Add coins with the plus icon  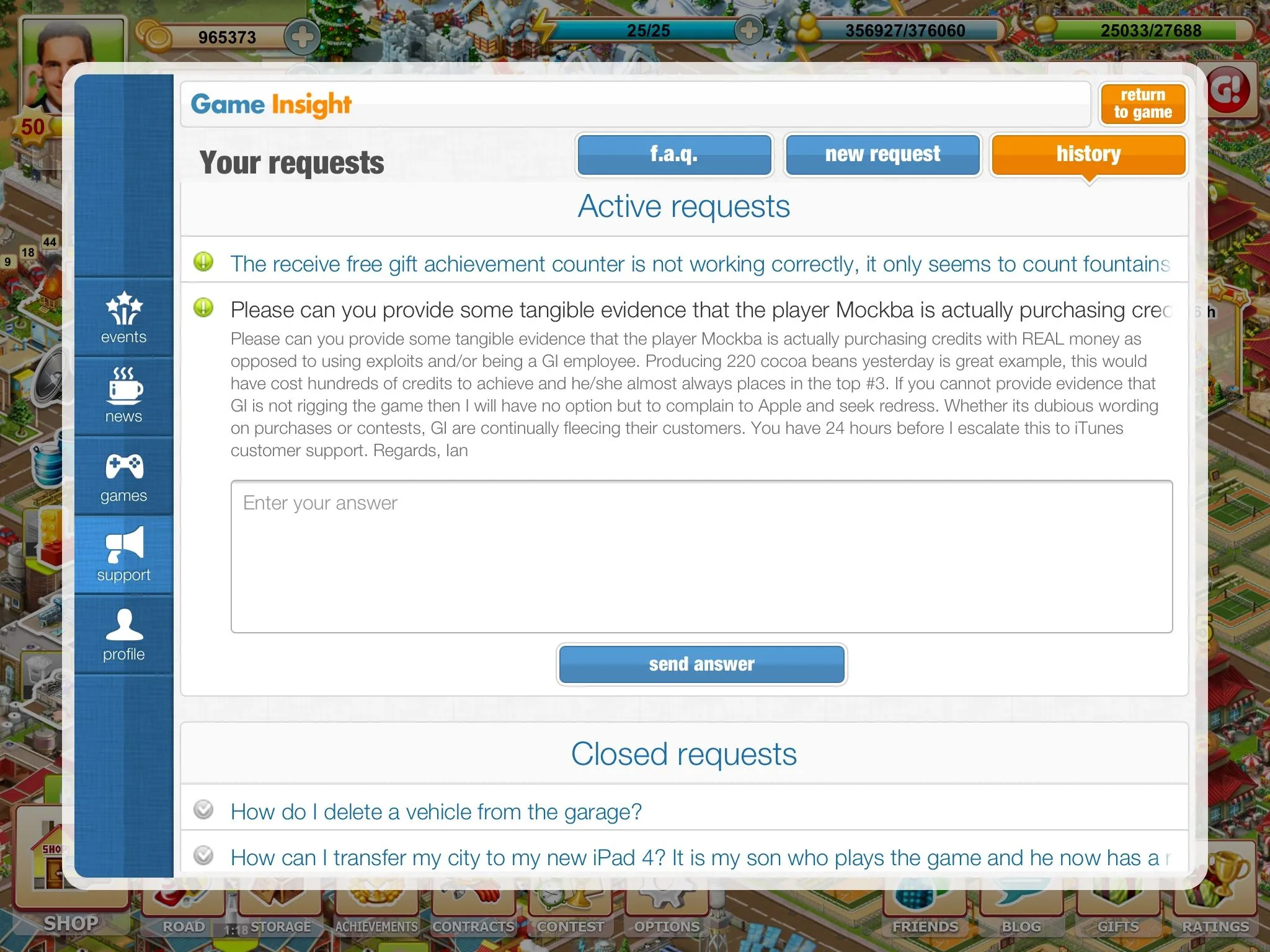[302, 37]
